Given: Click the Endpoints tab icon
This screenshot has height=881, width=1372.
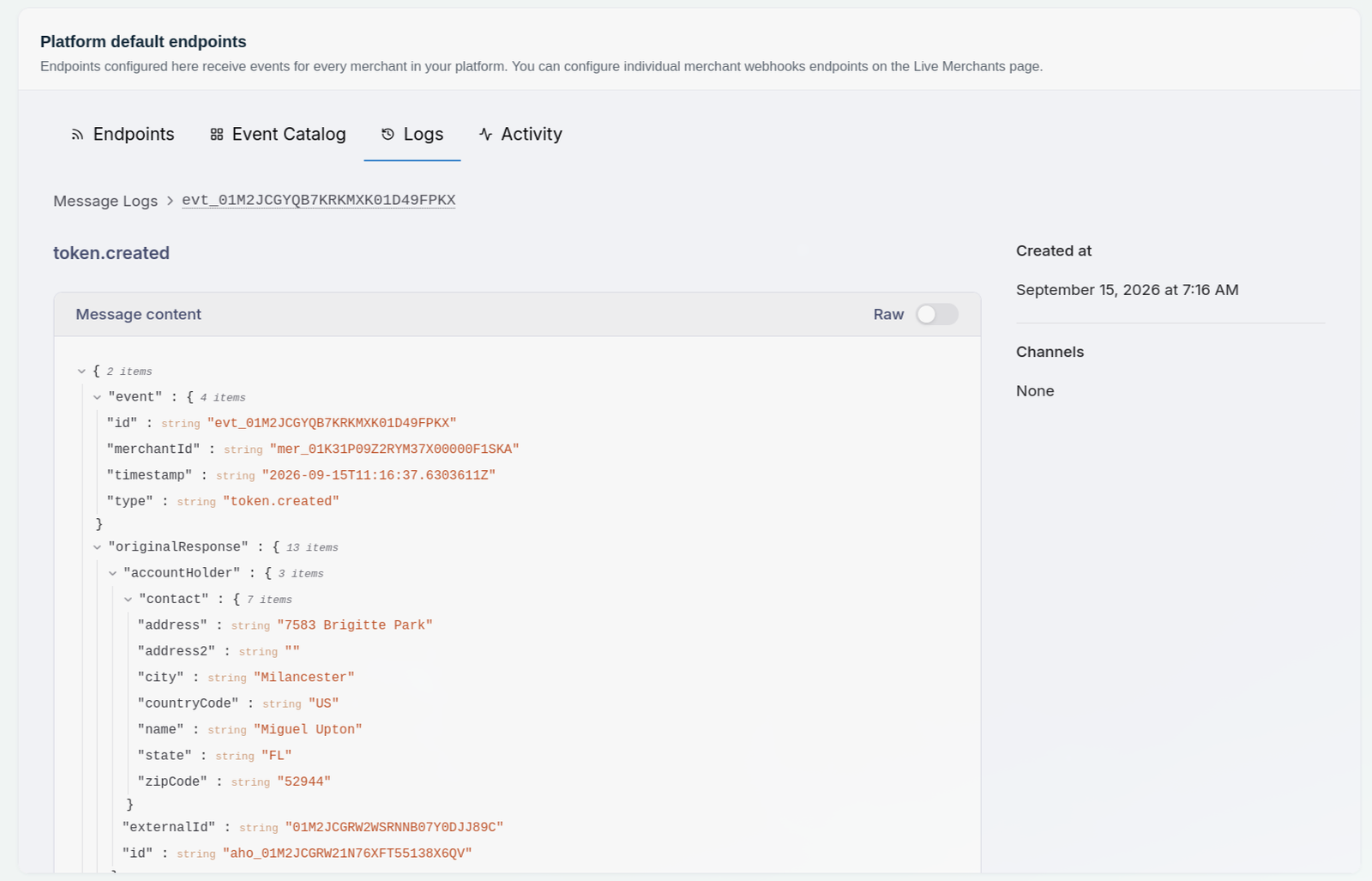Looking at the screenshot, I should click(x=77, y=135).
